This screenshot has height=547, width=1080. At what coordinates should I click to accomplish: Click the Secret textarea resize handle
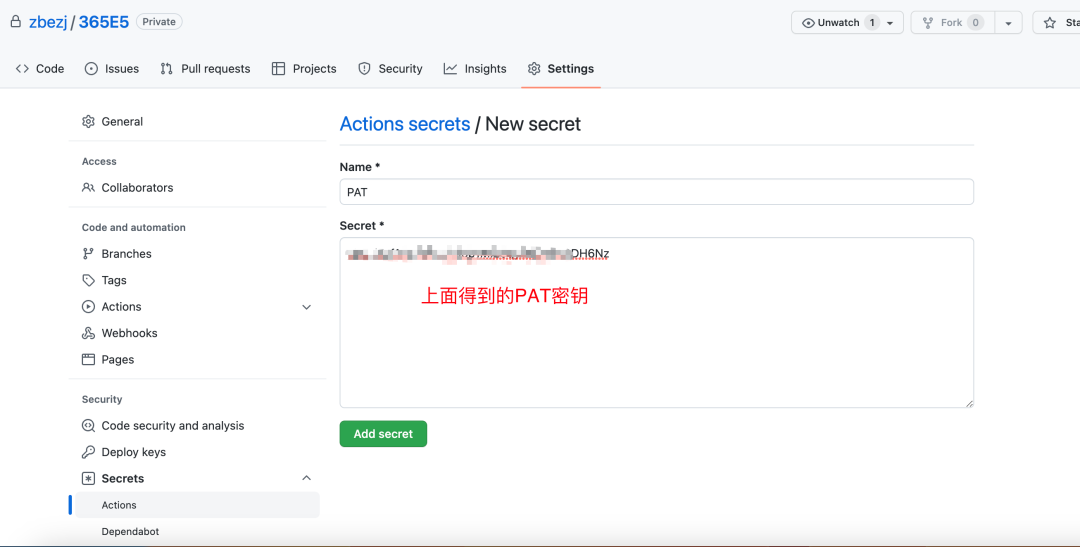968,403
